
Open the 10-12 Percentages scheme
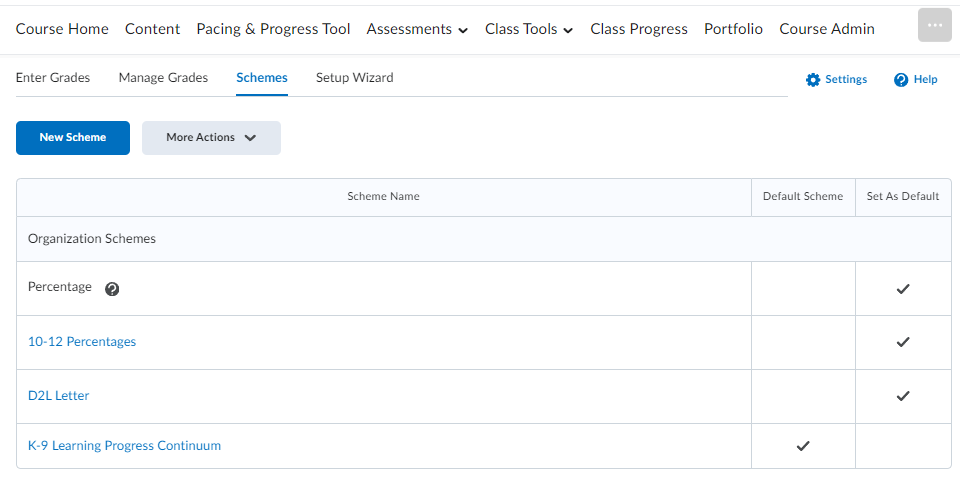tap(82, 342)
